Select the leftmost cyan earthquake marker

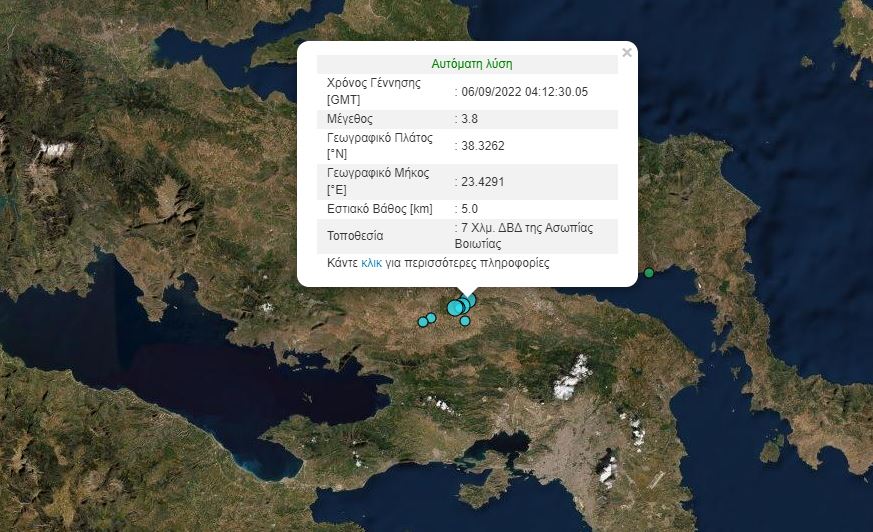click(x=423, y=322)
